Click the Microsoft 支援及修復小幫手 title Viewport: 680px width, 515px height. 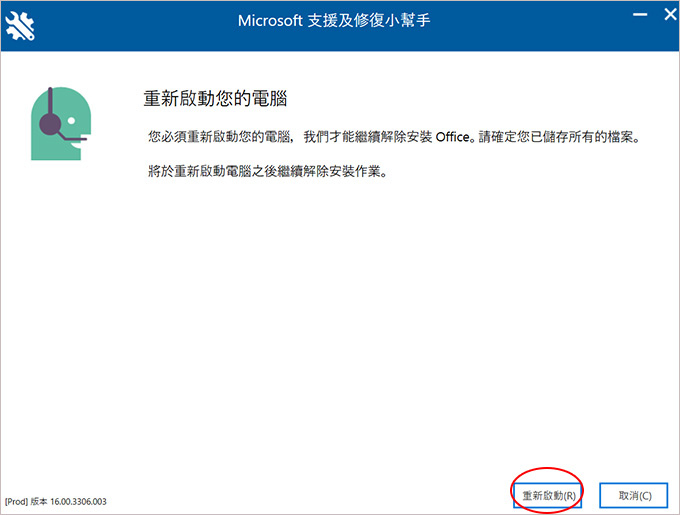333,20
